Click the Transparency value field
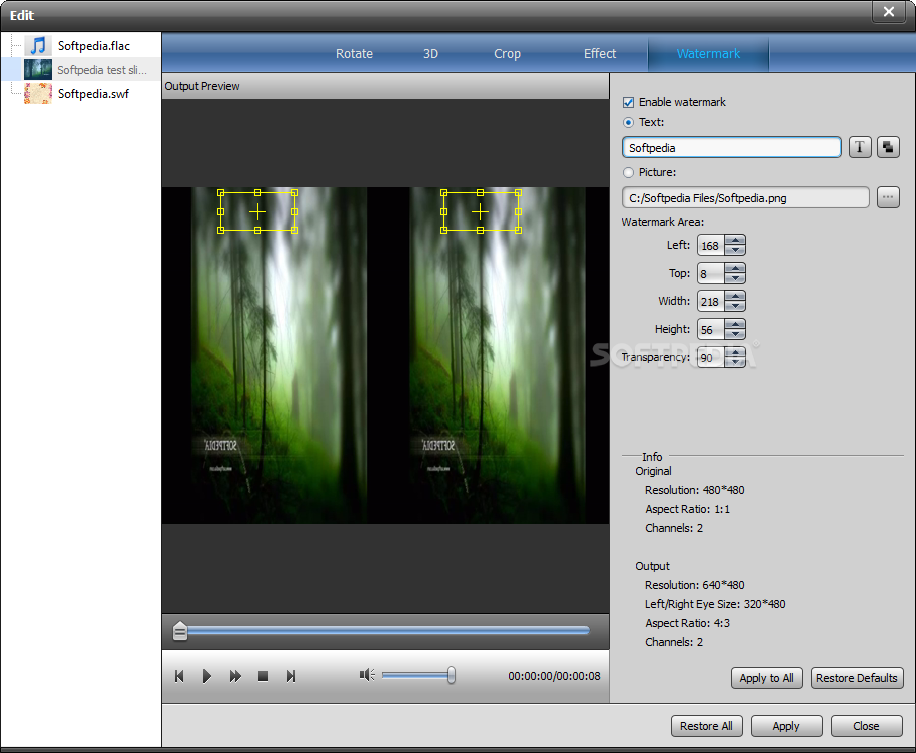 point(711,358)
